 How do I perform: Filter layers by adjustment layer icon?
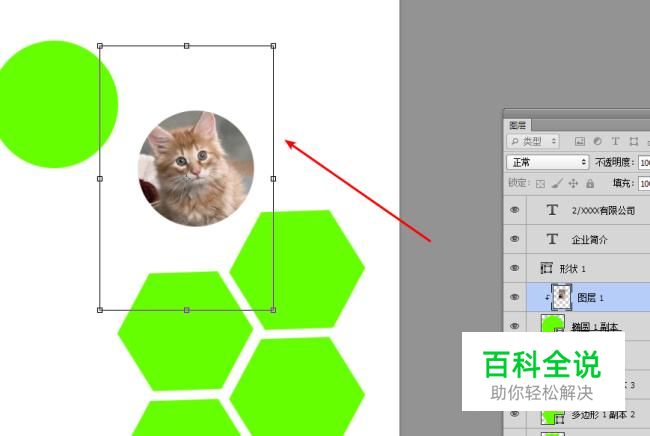point(597,141)
